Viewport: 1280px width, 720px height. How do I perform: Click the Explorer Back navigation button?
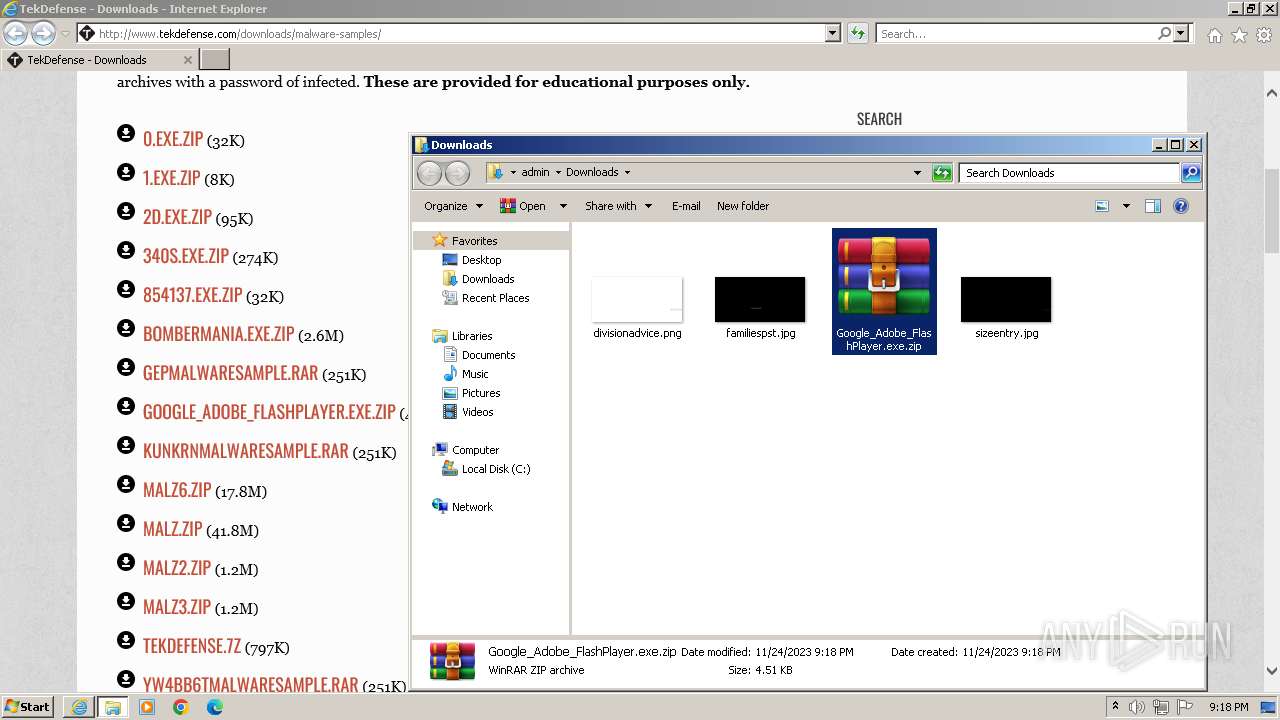pyautogui.click(x=430, y=173)
